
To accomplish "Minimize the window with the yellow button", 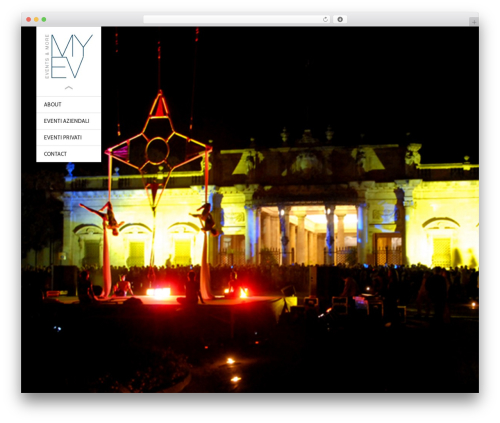I will pyautogui.click(x=36, y=20).
